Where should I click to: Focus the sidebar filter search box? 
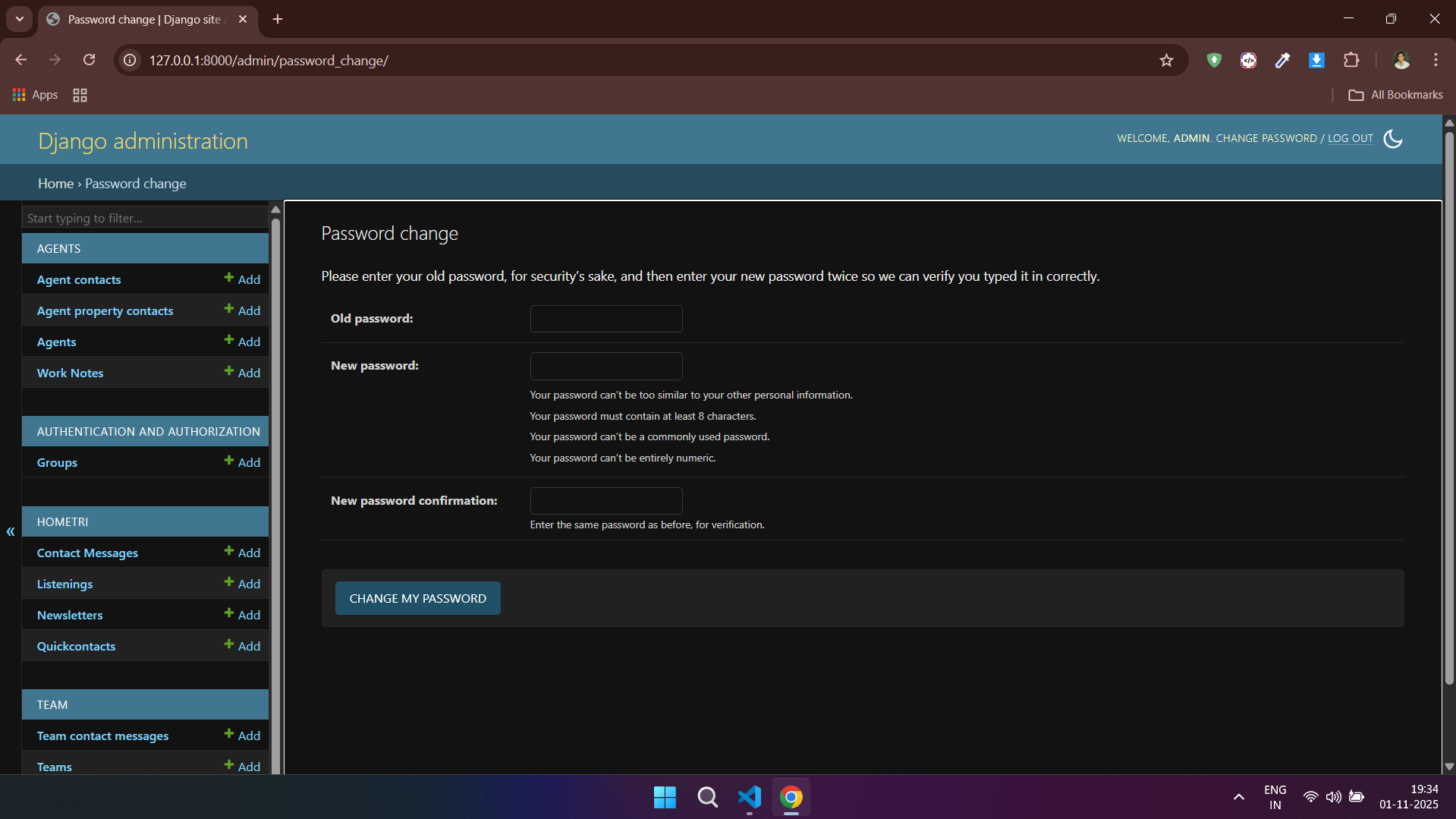pyautogui.click(x=145, y=218)
